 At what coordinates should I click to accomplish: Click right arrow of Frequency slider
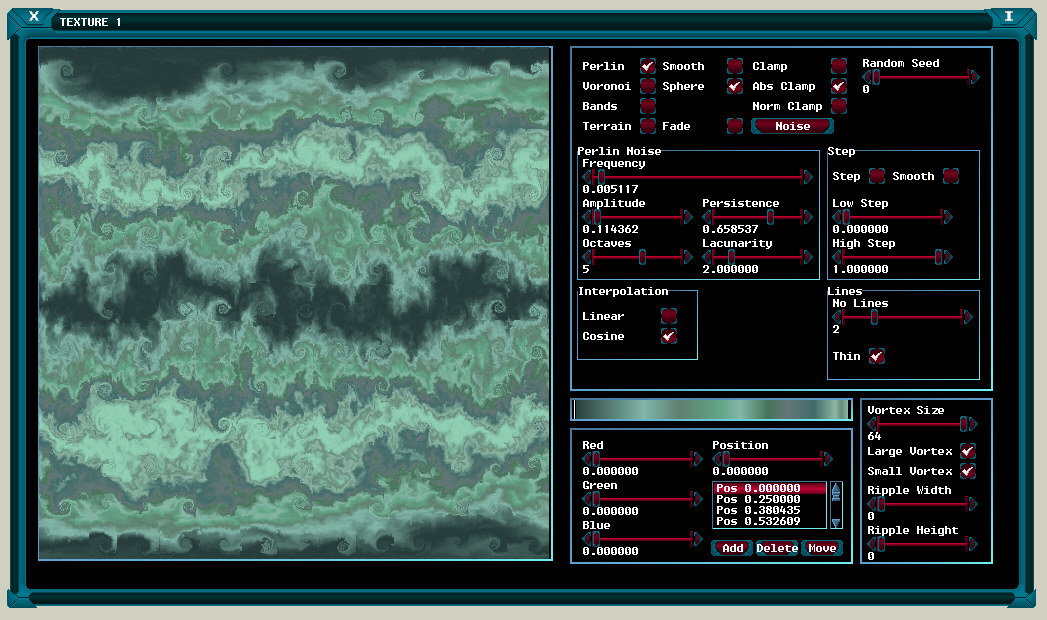(808, 177)
